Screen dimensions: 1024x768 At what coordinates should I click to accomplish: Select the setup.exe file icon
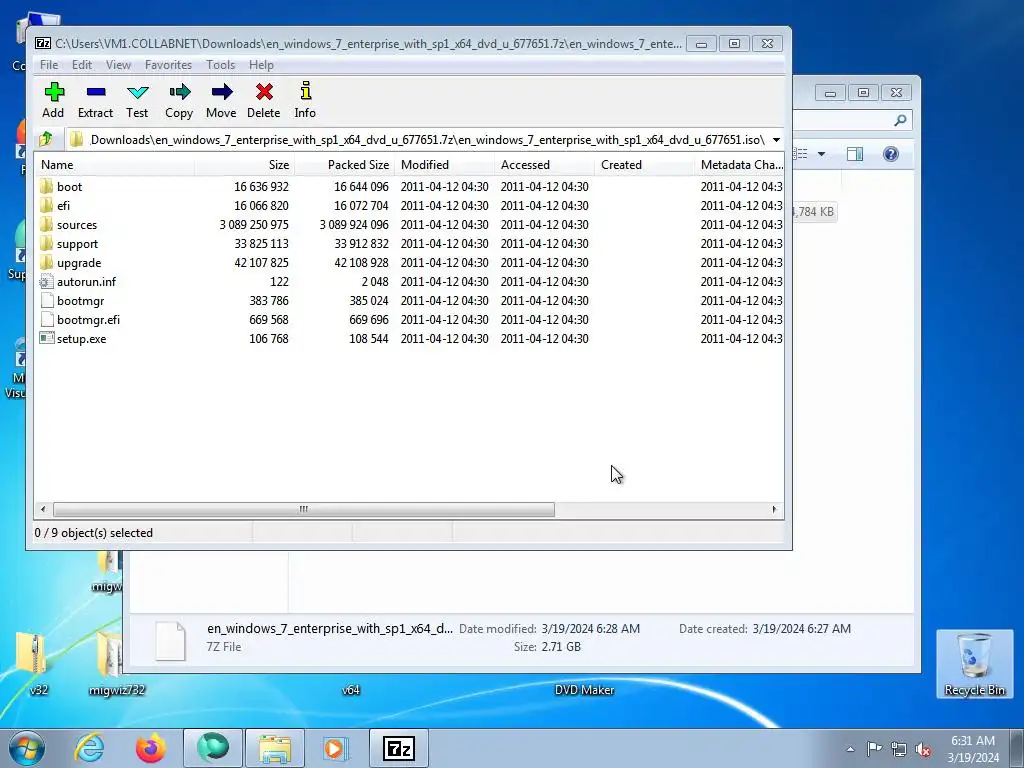point(46,338)
